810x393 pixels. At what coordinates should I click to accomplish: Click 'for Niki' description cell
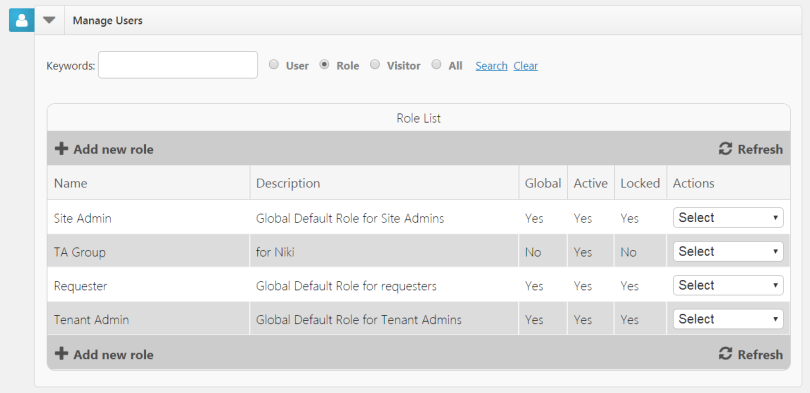click(275, 253)
